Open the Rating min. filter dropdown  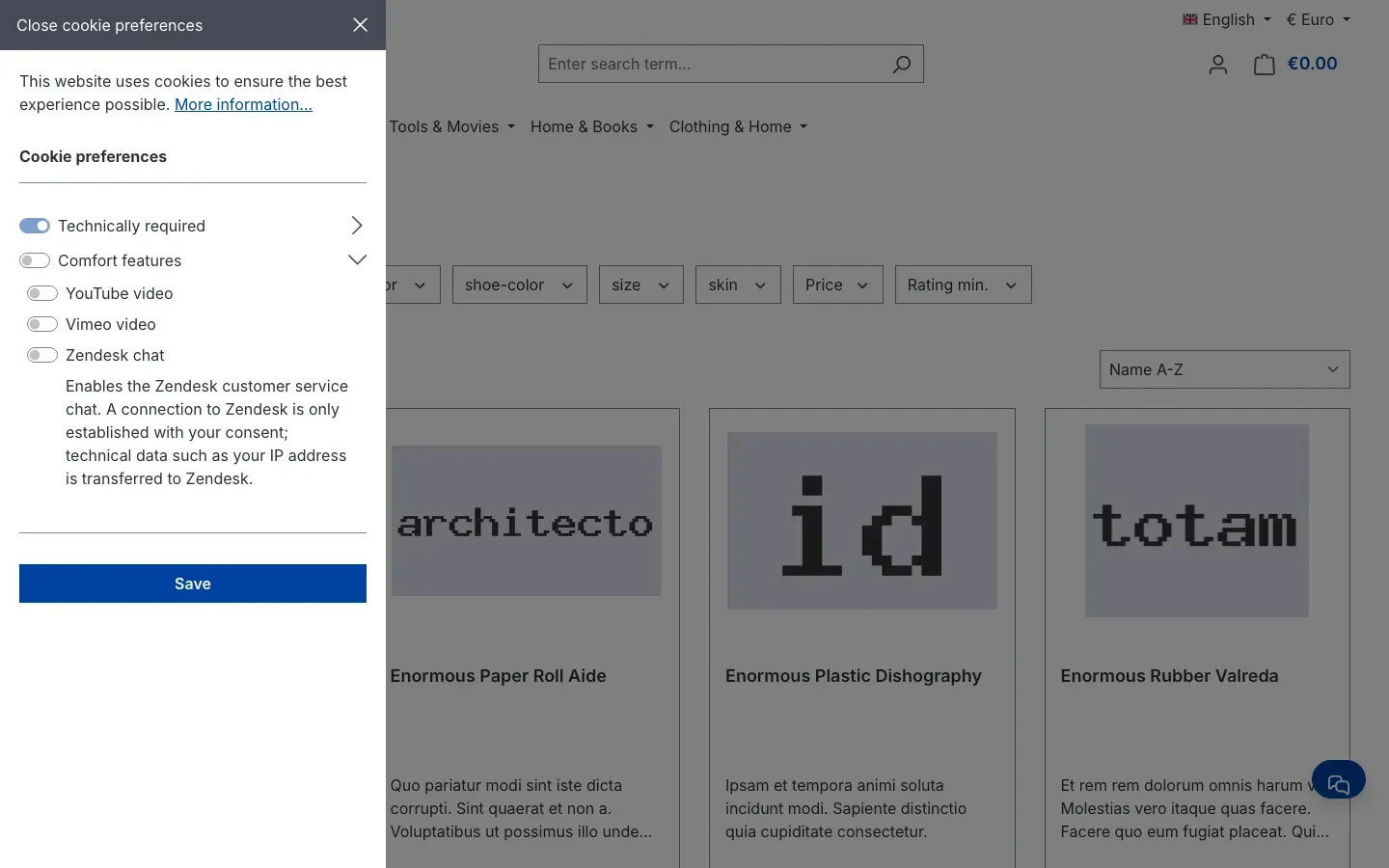coord(964,285)
